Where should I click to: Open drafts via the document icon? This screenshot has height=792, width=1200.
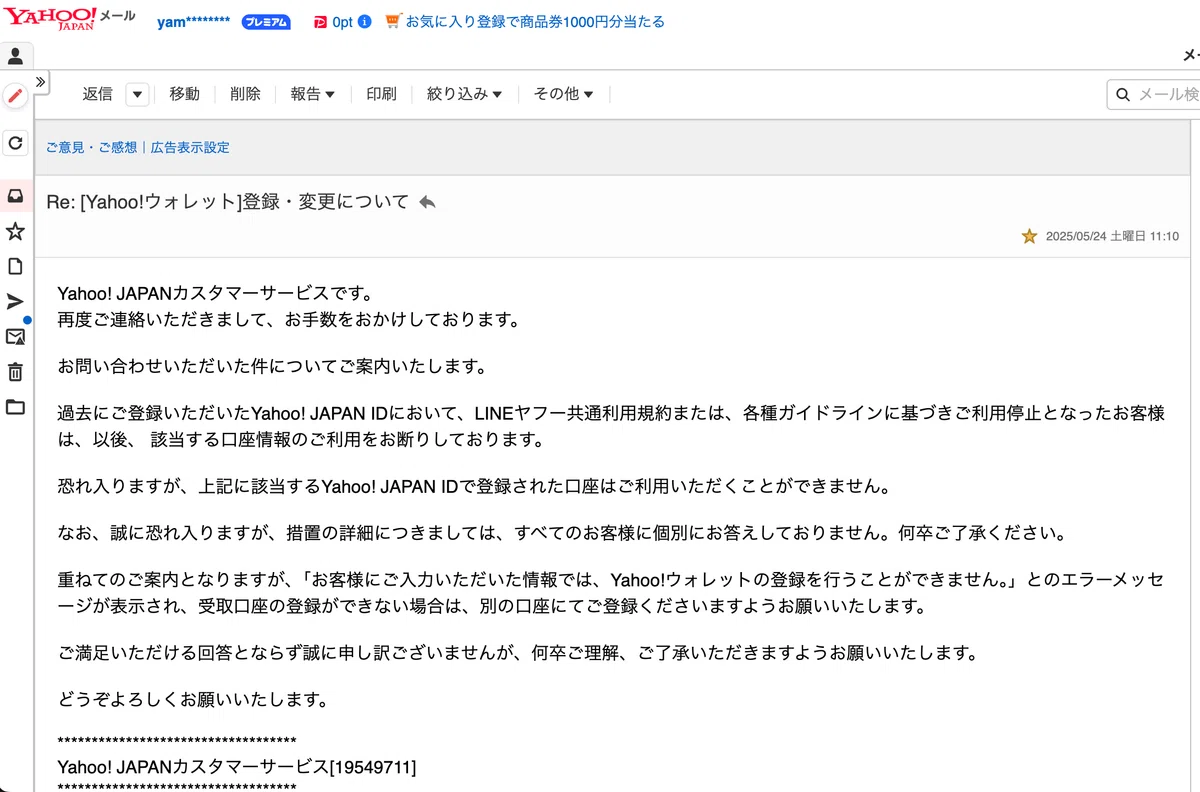(15, 266)
